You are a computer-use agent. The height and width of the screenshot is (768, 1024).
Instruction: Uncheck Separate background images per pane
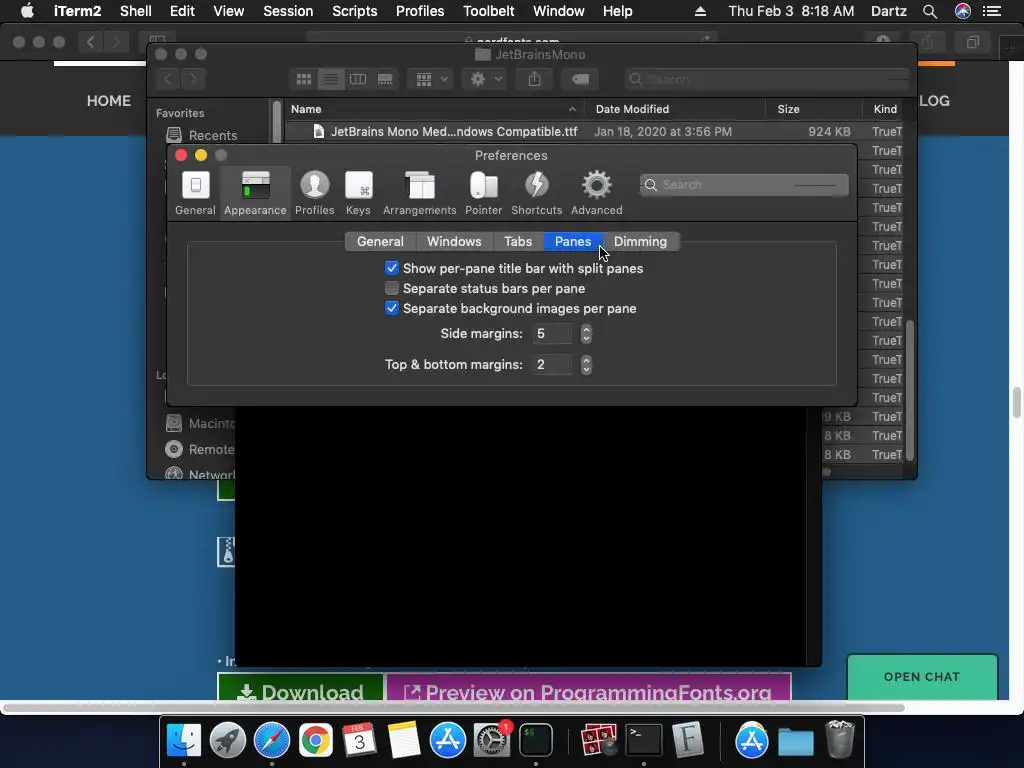click(x=392, y=308)
